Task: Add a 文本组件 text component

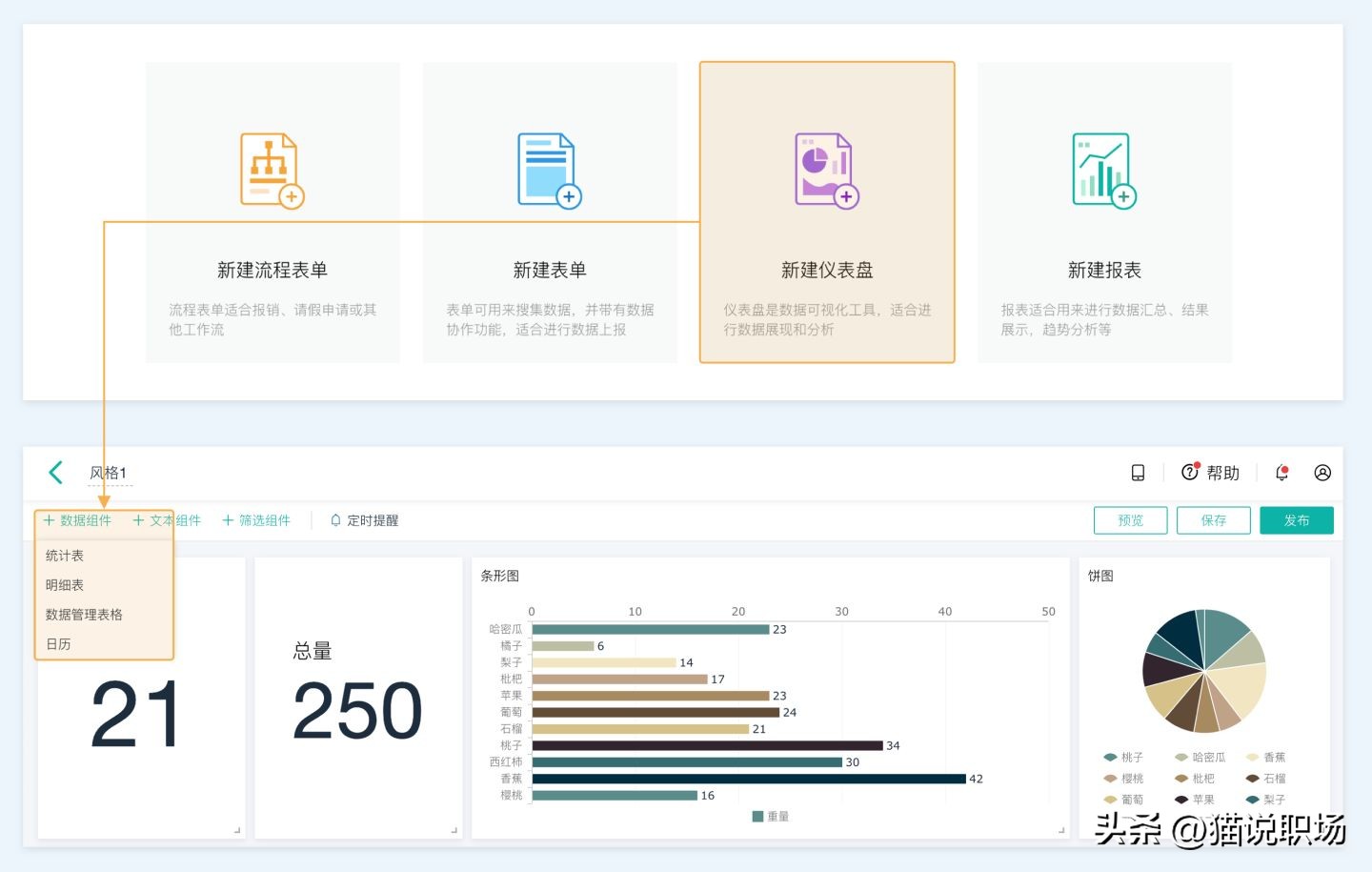Action: [167, 520]
